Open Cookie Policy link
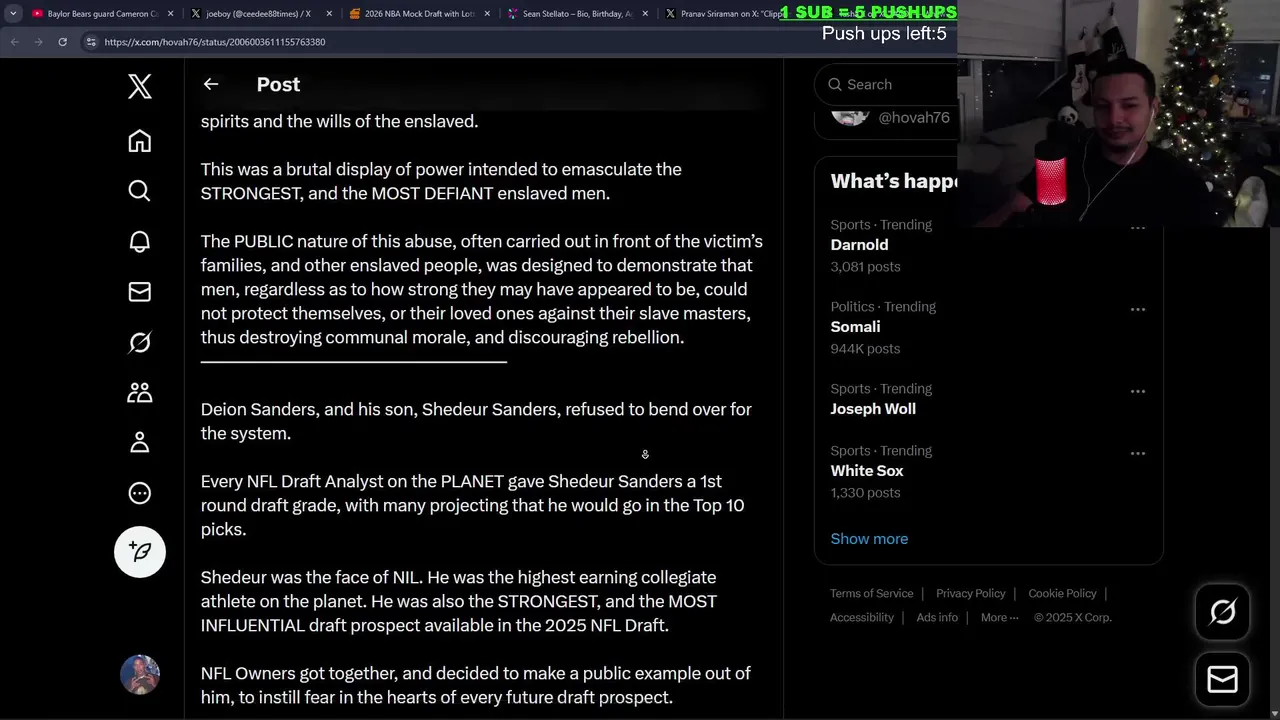This screenshot has width=1280, height=720. click(x=1062, y=593)
